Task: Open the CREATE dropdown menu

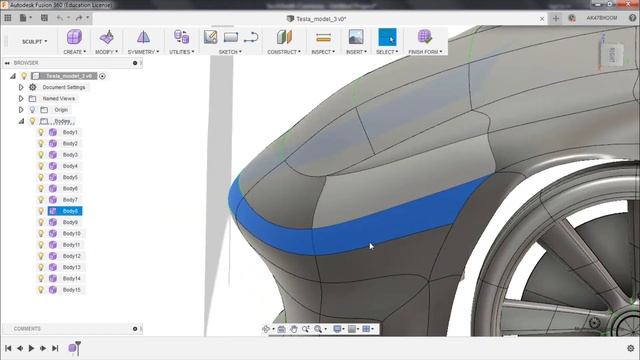Action: 75,52
